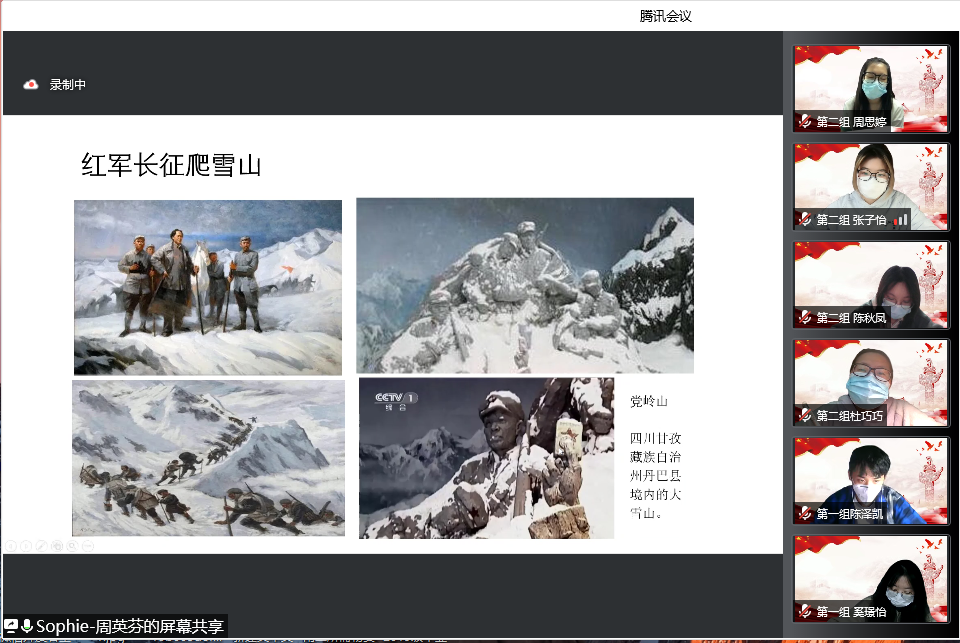Click muted mic icon for 杜巧巧

pyautogui.click(x=805, y=416)
